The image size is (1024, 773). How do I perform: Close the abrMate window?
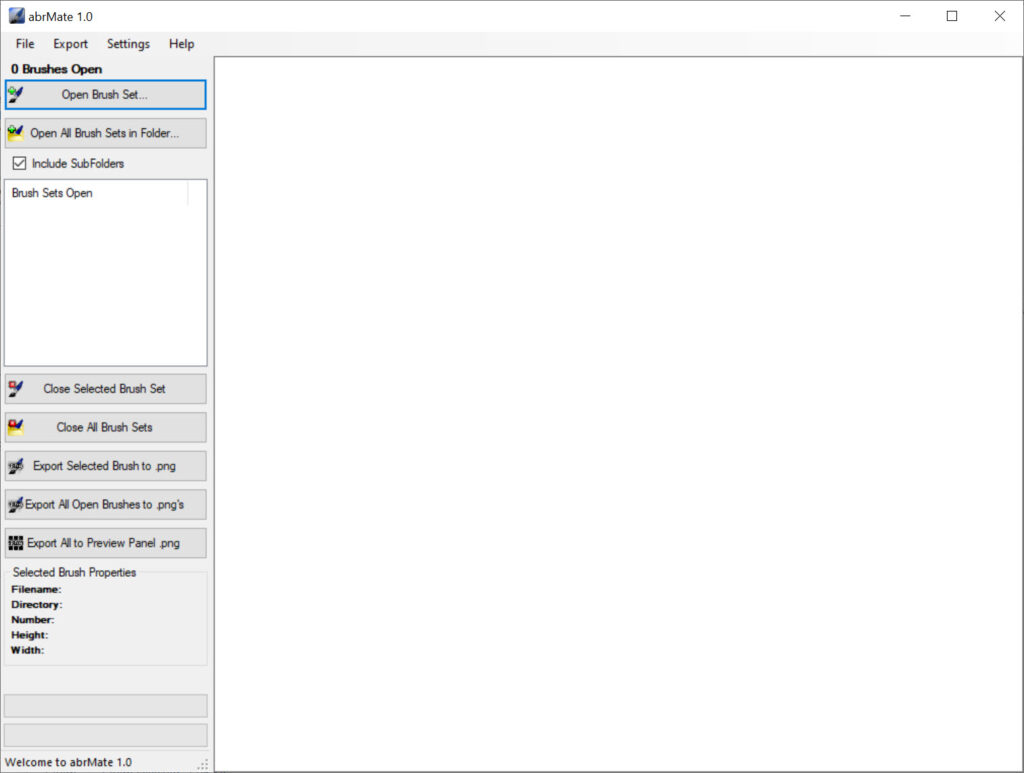1000,16
